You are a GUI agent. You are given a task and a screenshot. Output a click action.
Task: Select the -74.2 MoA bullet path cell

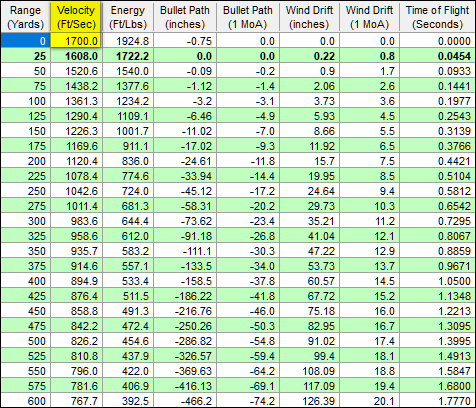pyautogui.click(x=248, y=400)
